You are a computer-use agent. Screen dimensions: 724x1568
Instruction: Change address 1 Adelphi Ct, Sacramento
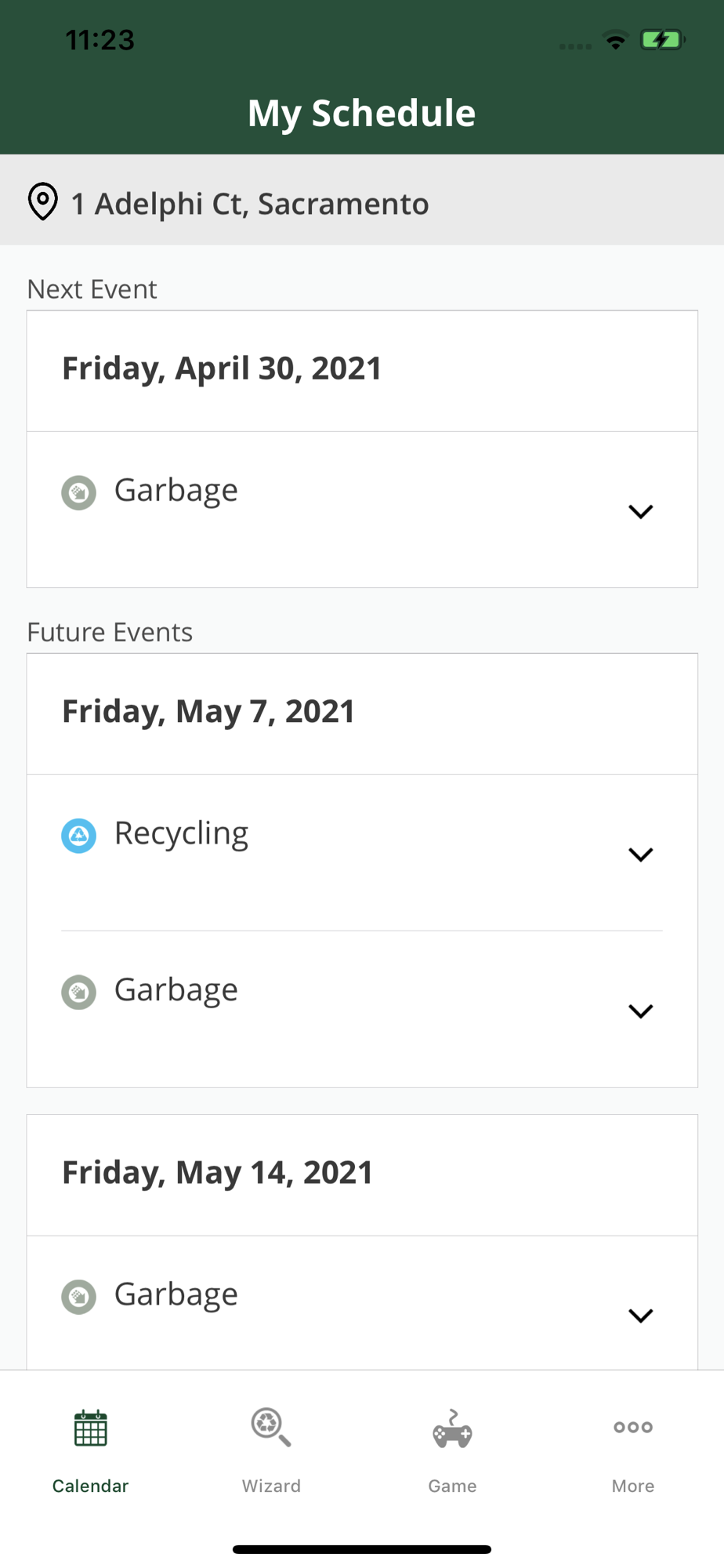point(250,204)
